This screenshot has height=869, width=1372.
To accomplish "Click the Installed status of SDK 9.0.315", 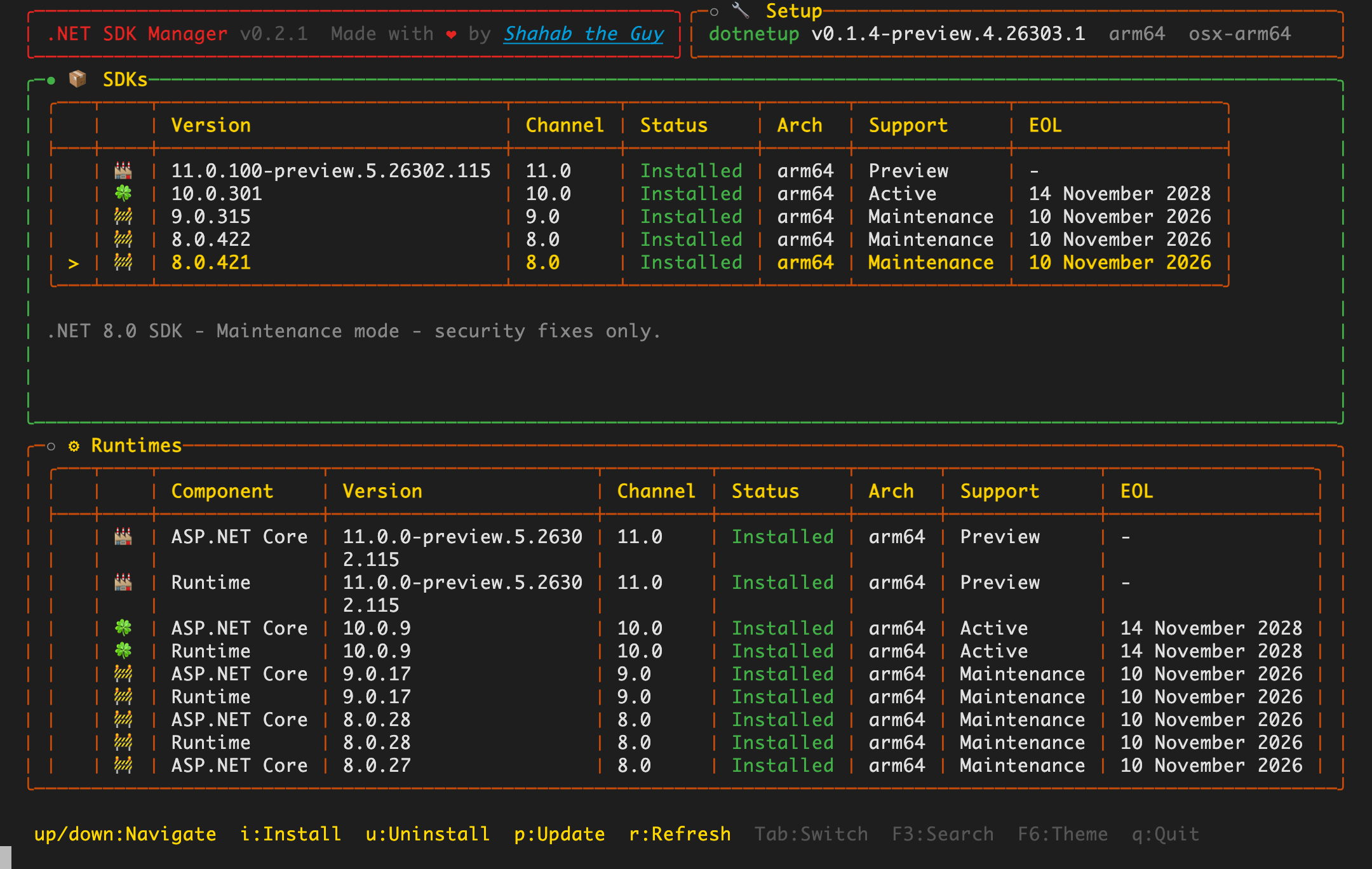I will [691, 217].
